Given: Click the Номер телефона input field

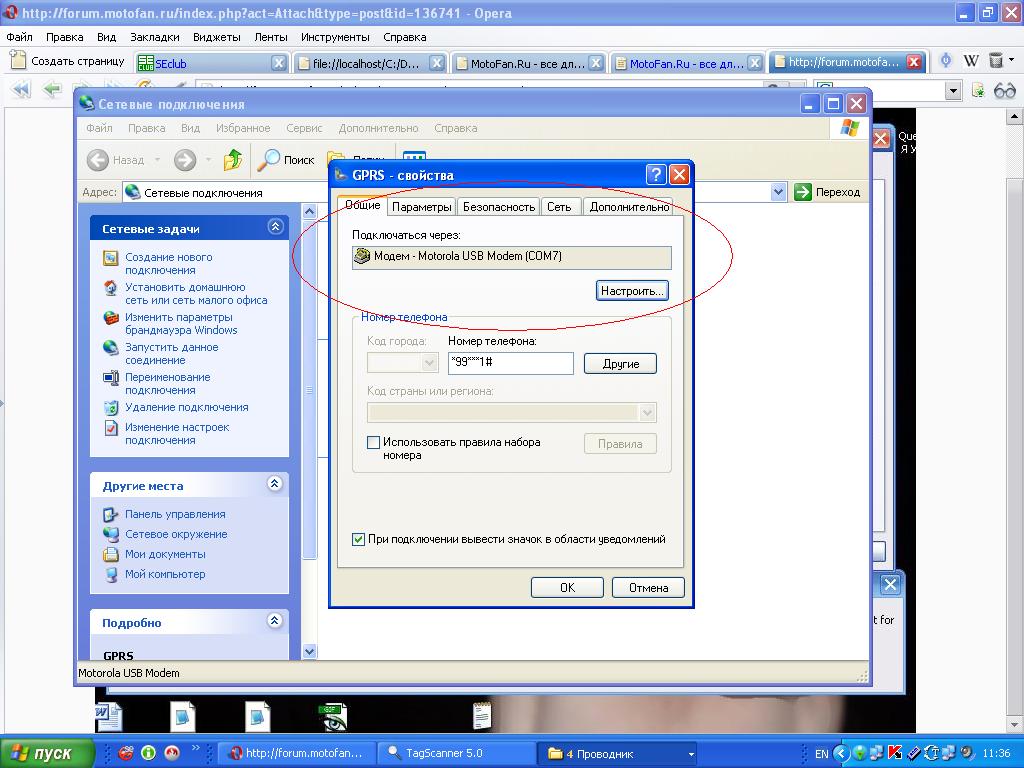Looking at the screenshot, I should (511, 363).
